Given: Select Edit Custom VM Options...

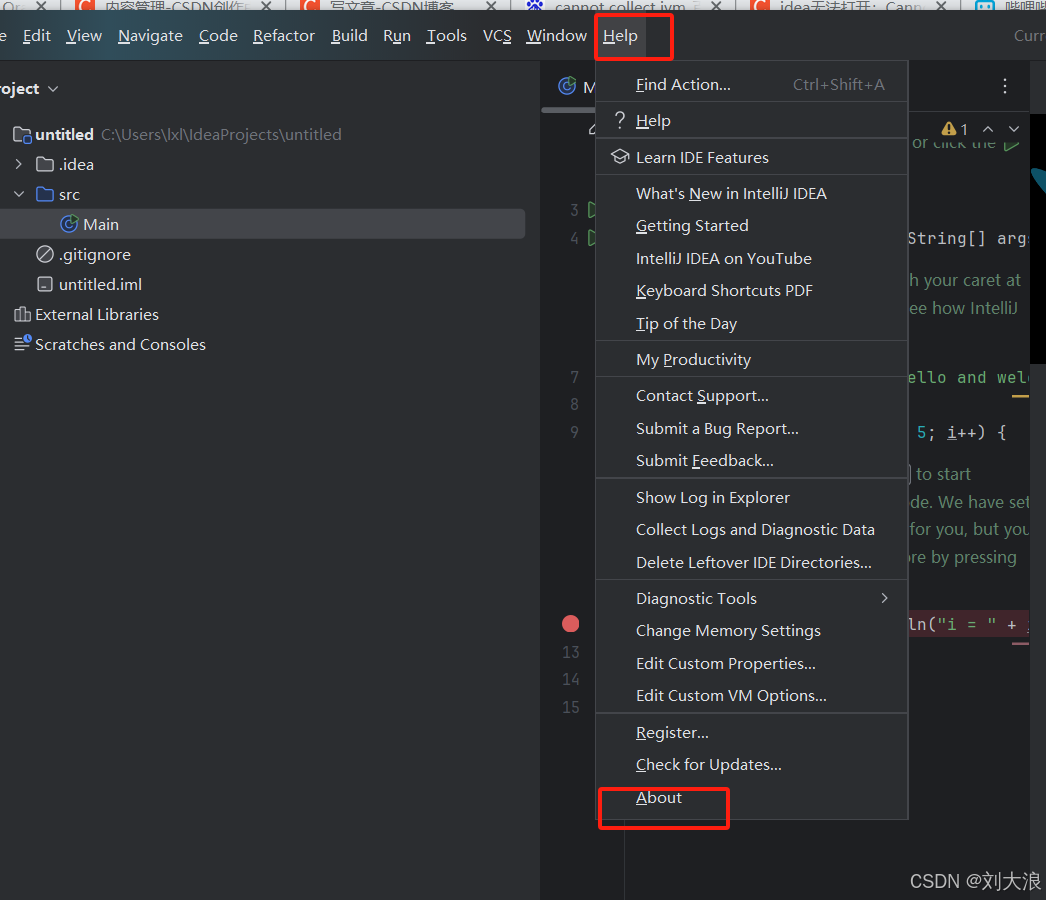Looking at the screenshot, I should point(752,696).
